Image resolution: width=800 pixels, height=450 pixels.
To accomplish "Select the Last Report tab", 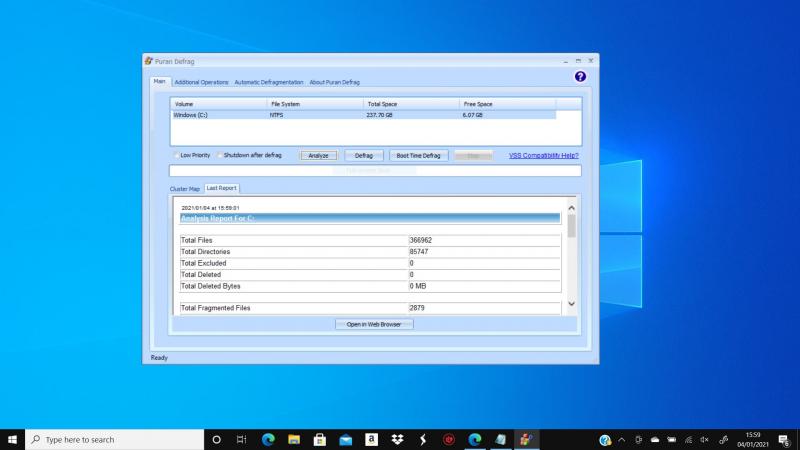I will [221, 188].
